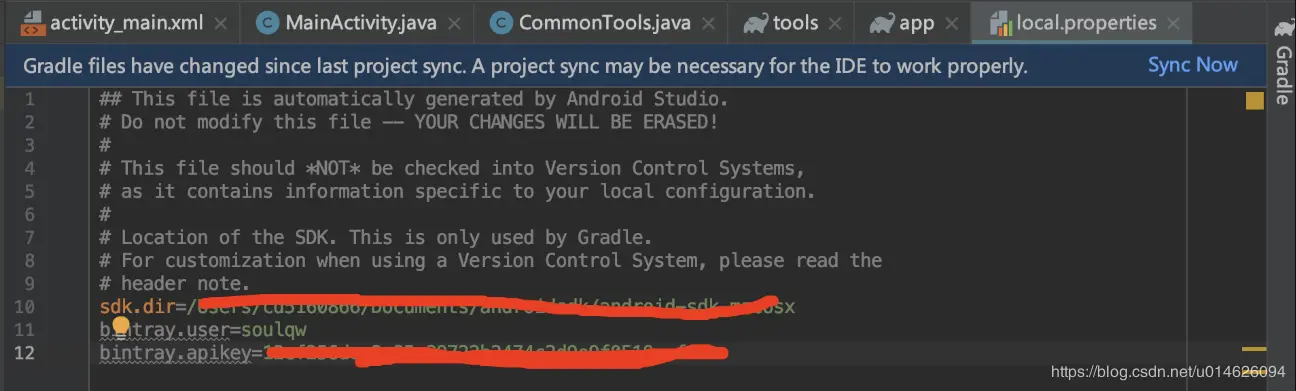Click the properties file icon on local.properties tab

click(1000, 22)
